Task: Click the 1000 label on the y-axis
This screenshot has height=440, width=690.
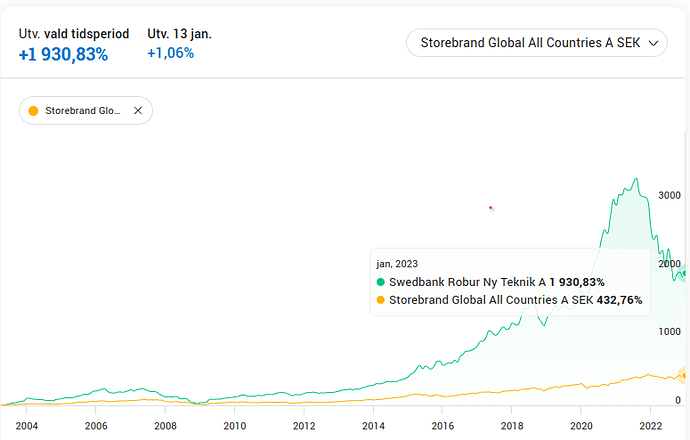Action: click(669, 332)
